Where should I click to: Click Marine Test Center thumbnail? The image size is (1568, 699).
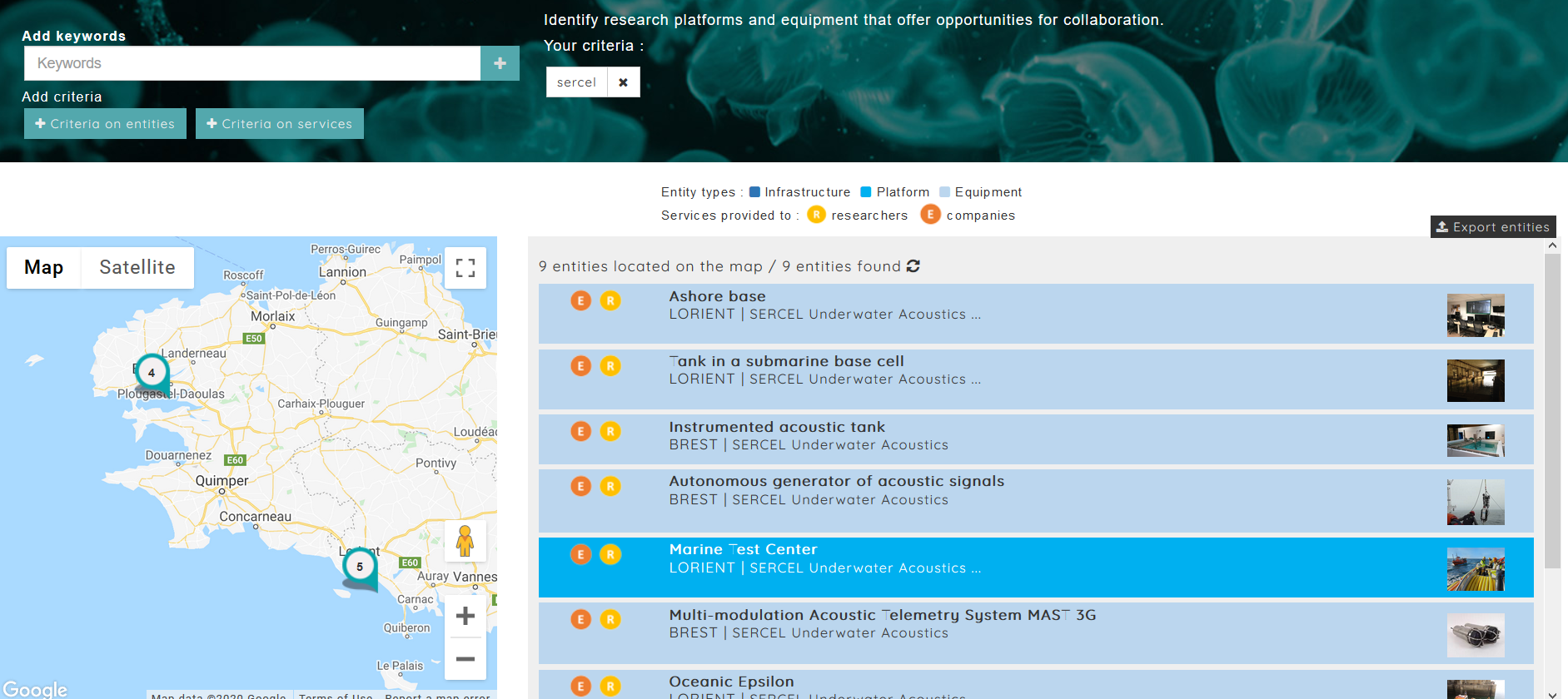[1476, 568]
